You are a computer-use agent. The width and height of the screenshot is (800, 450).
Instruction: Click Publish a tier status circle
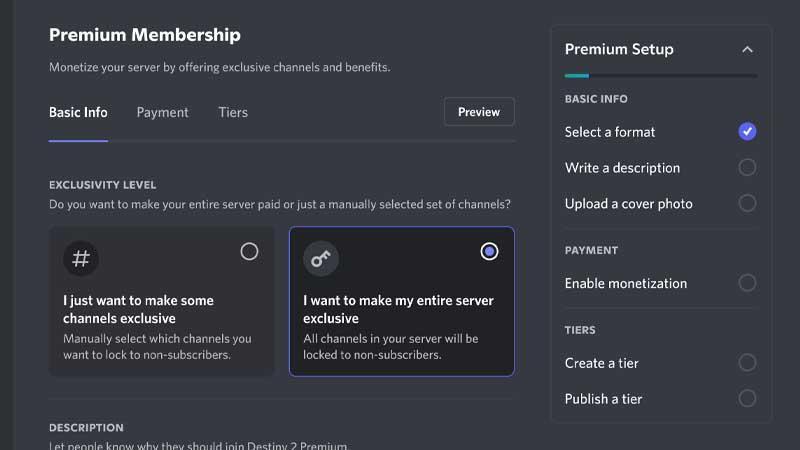(x=747, y=398)
